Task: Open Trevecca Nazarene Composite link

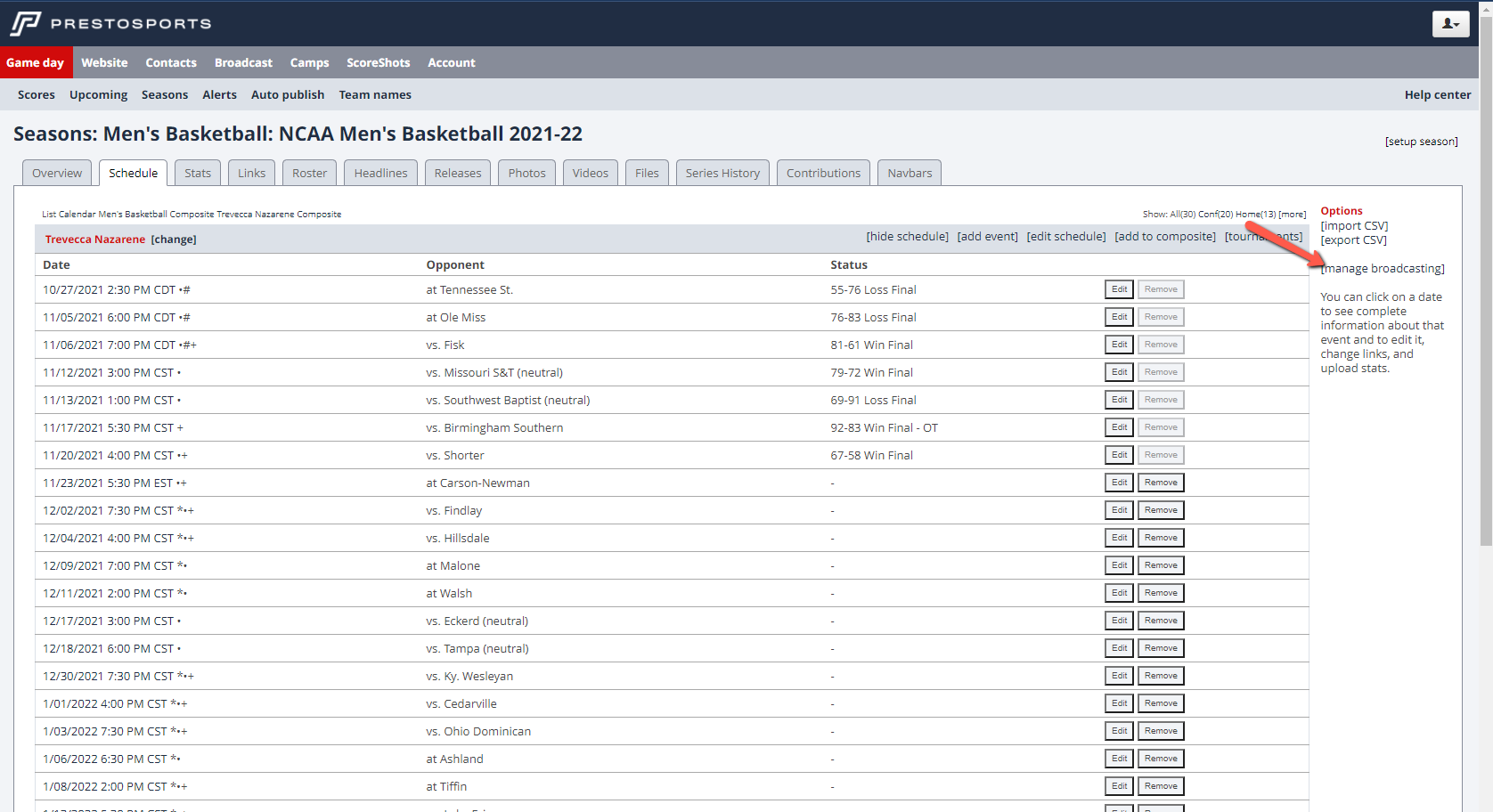Action: click(x=279, y=215)
